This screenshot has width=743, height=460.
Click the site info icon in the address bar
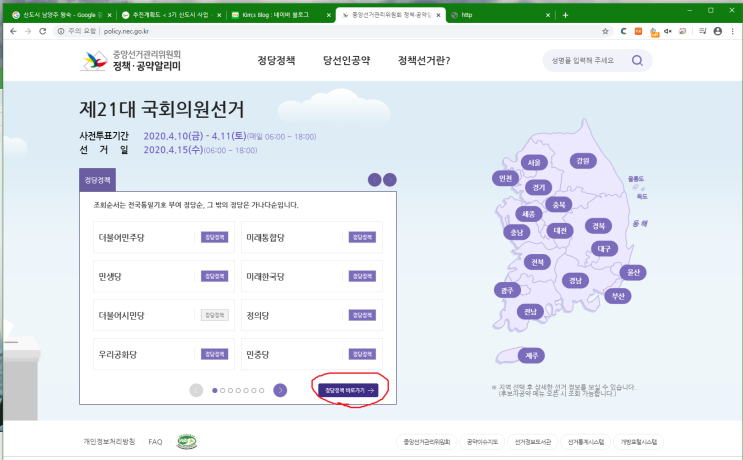[x=61, y=31]
